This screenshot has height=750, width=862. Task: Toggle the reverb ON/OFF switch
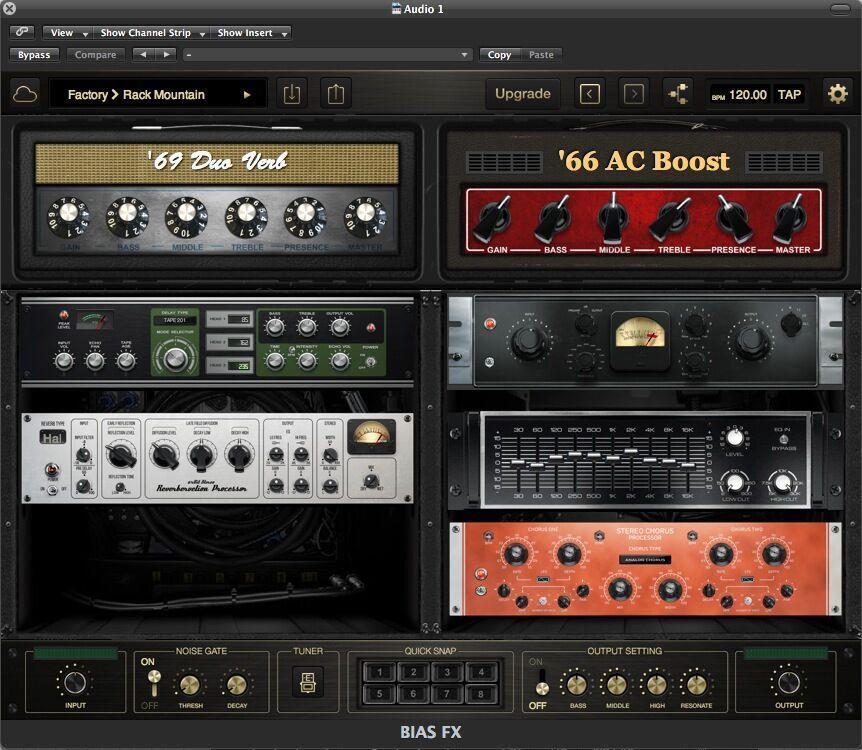pos(52,489)
